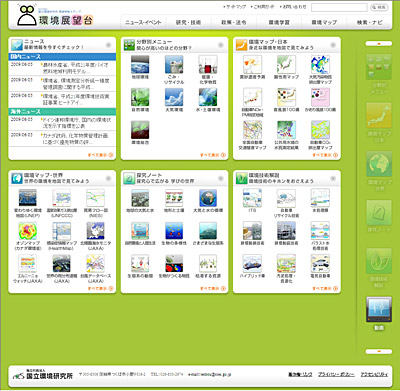Image resolution: width=400 pixels, height=391 pixels.
Task: Click the お問い合わせ link at top
Action: 293,7
